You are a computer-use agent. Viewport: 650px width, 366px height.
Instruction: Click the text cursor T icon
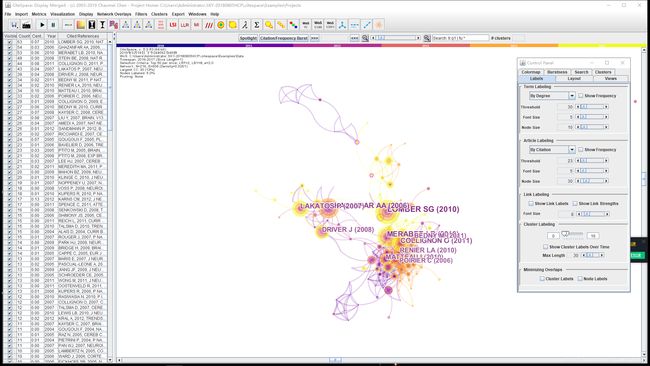click(102, 25)
